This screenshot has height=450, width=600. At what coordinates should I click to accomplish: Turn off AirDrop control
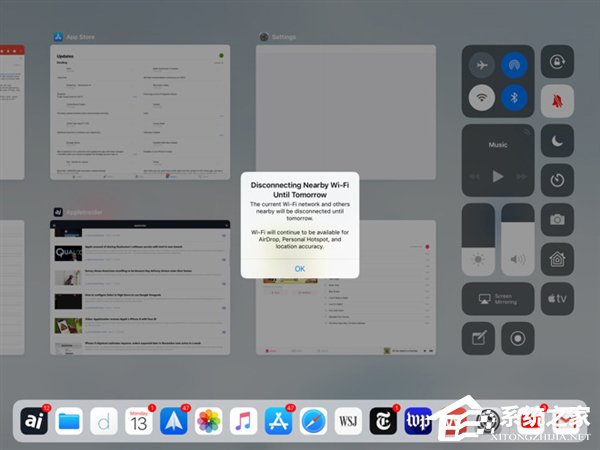pyautogui.click(x=517, y=62)
